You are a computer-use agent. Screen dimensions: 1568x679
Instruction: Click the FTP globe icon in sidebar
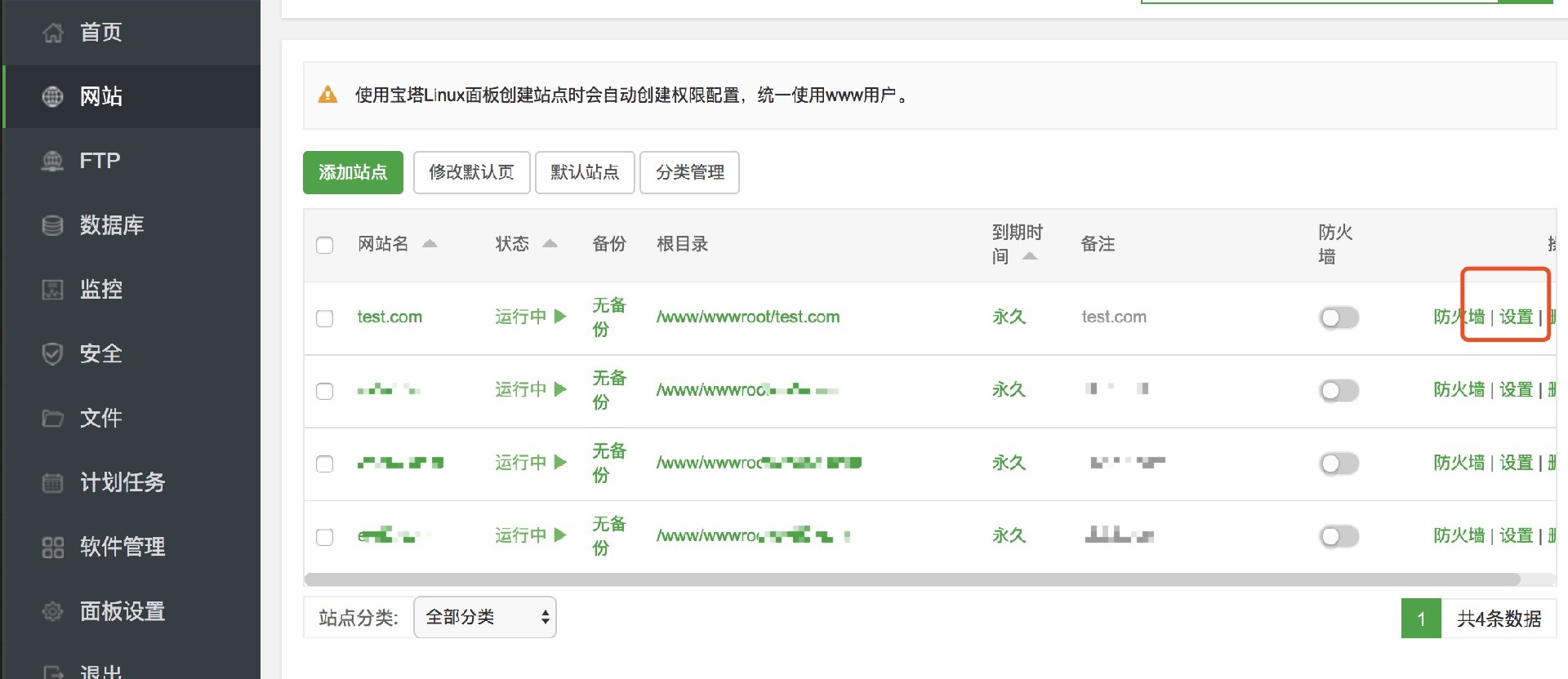pyautogui.click(x=53, y=161)
